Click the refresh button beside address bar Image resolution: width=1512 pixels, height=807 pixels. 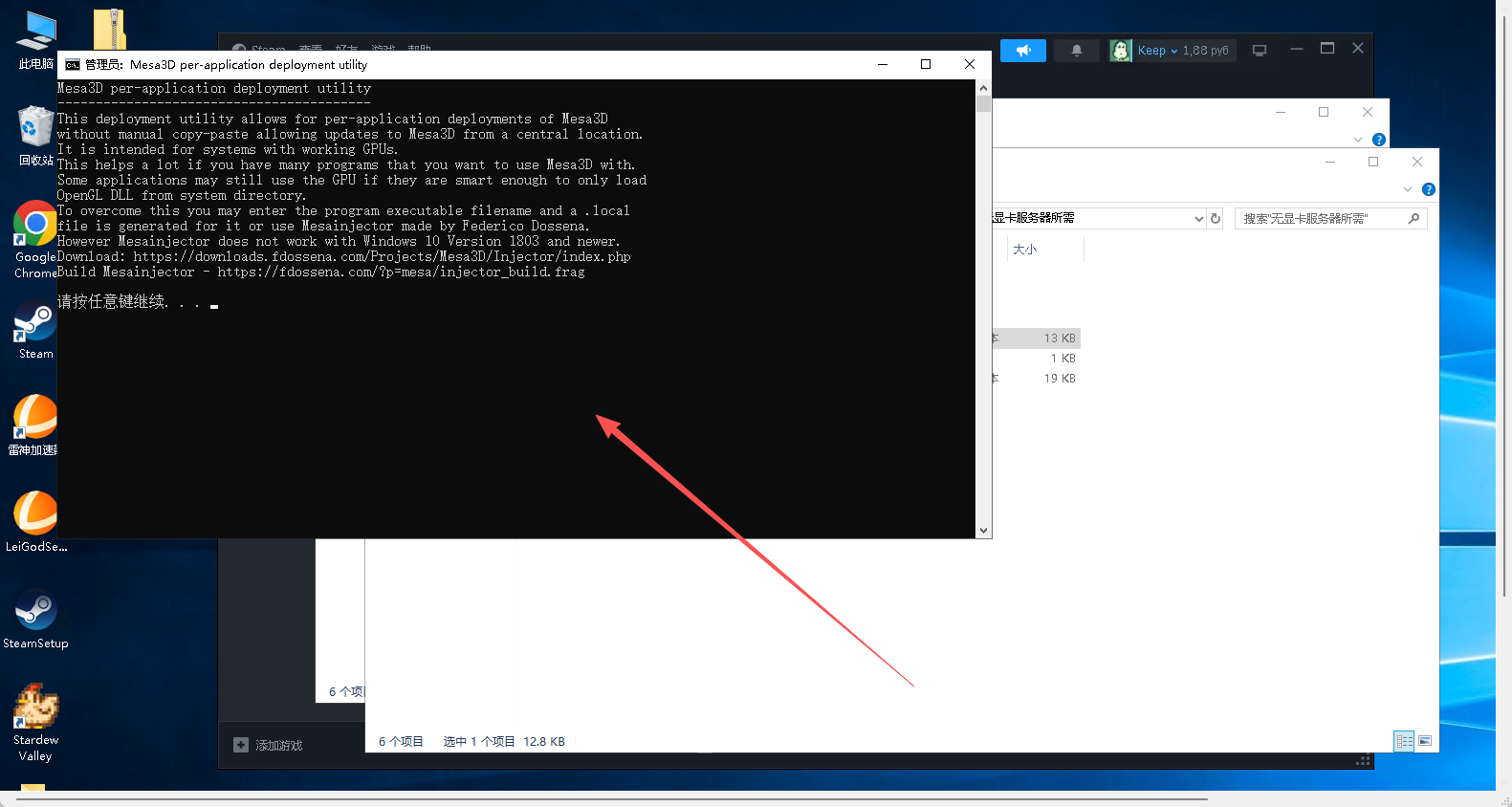coord(1216,219)
